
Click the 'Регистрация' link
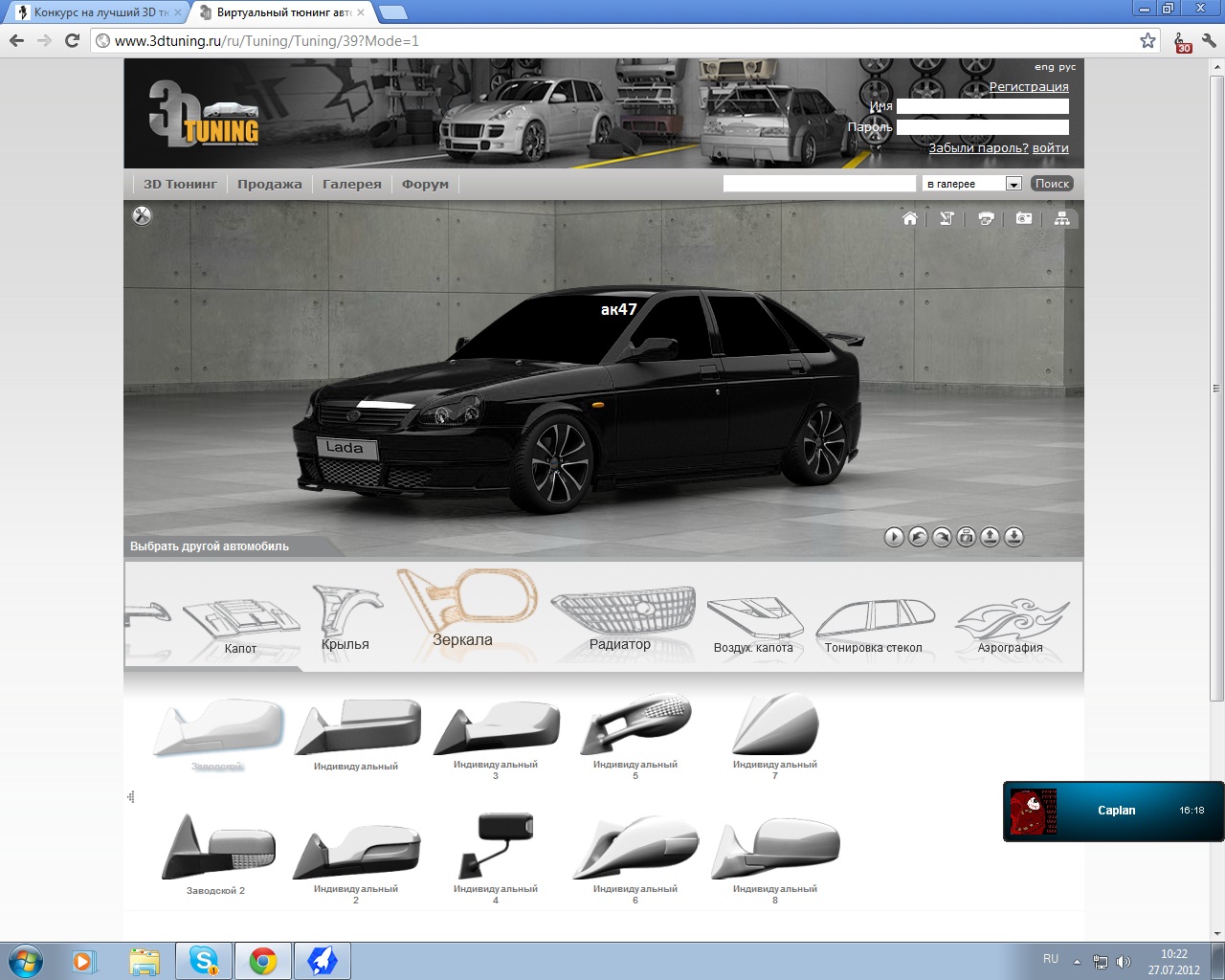1029,86
